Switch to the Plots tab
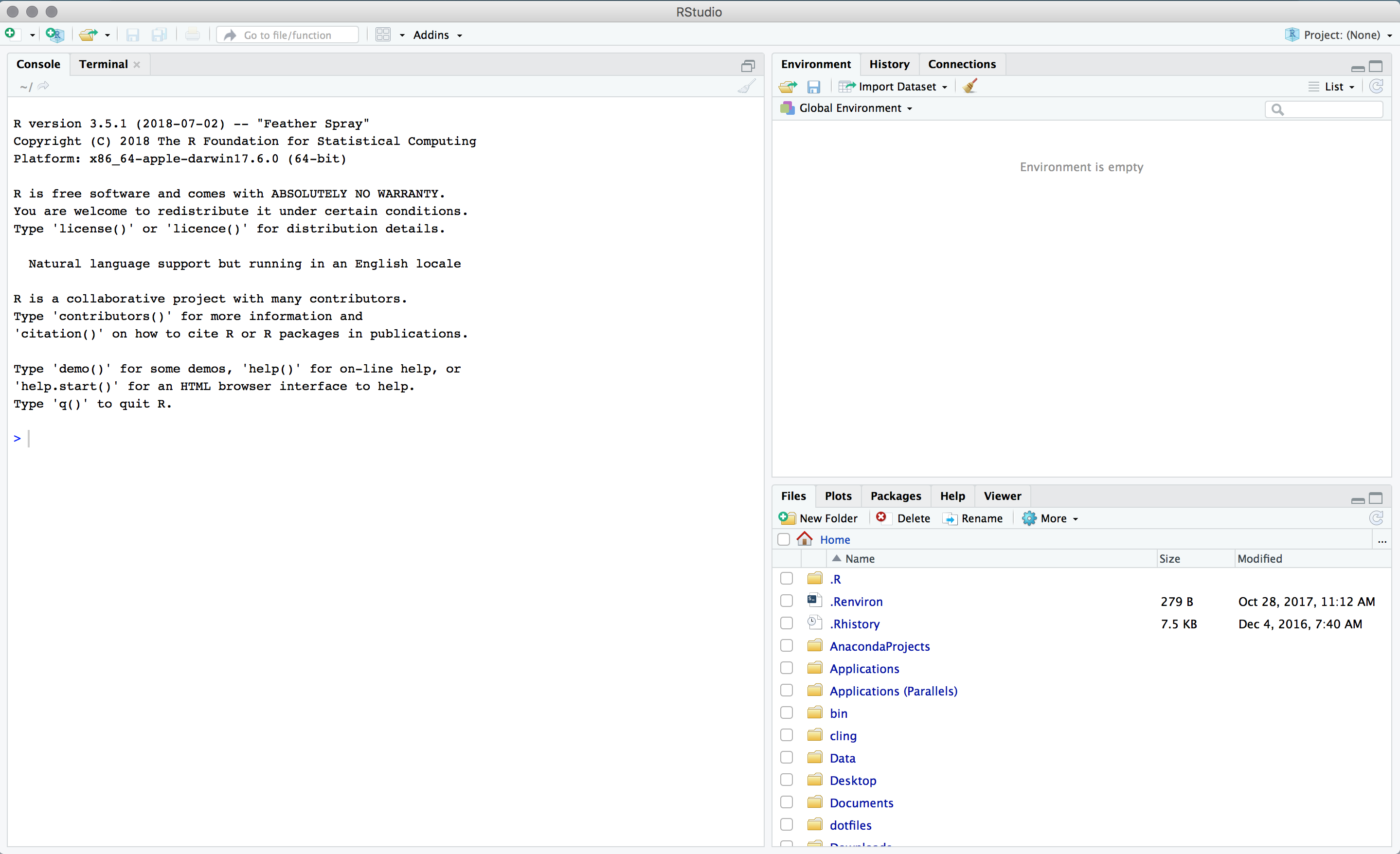The width and height of the screenshot is (1400, 854). point(838,496)
